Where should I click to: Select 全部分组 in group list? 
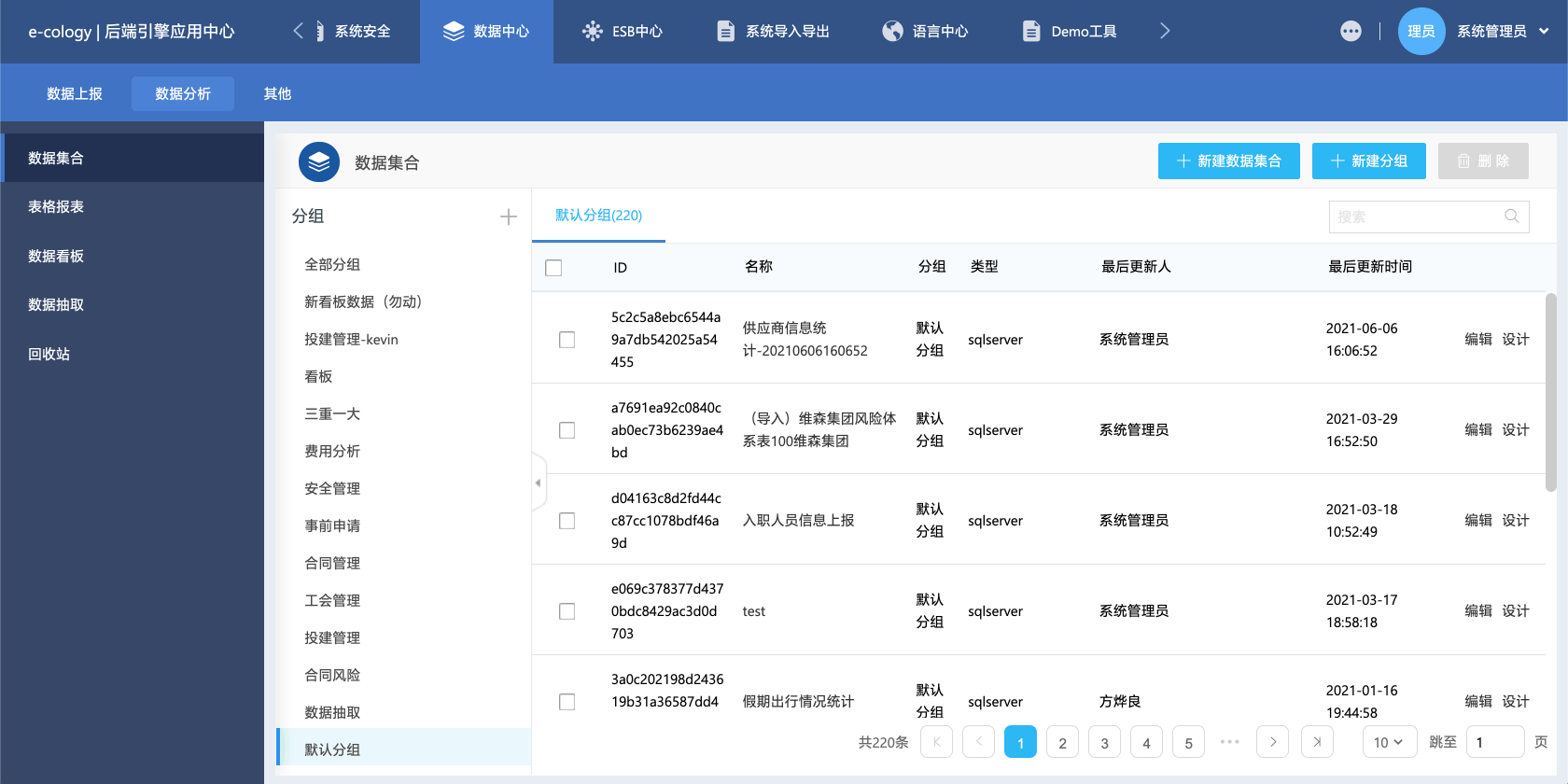(403, 265)
